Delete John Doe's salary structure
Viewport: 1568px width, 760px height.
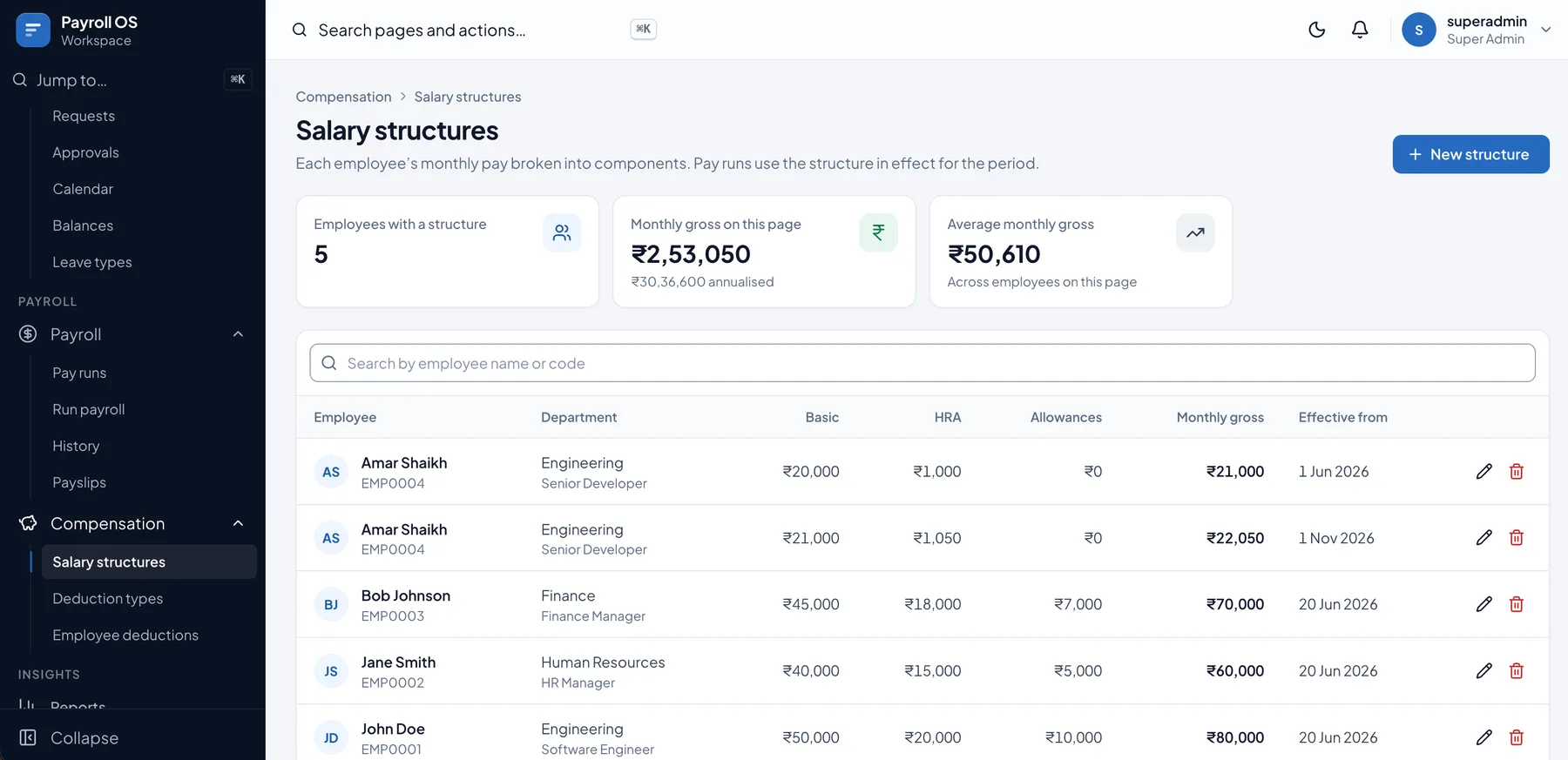(x=1517, y=737)
